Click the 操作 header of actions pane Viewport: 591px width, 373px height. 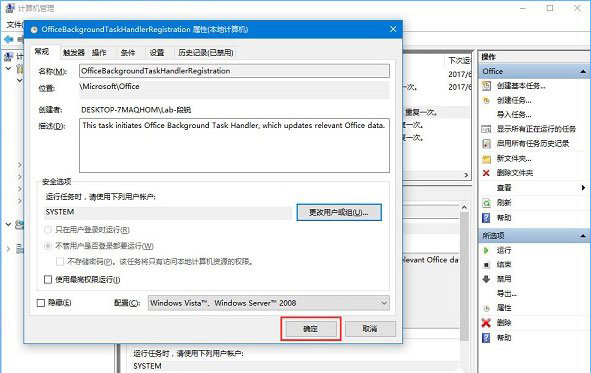488,57
